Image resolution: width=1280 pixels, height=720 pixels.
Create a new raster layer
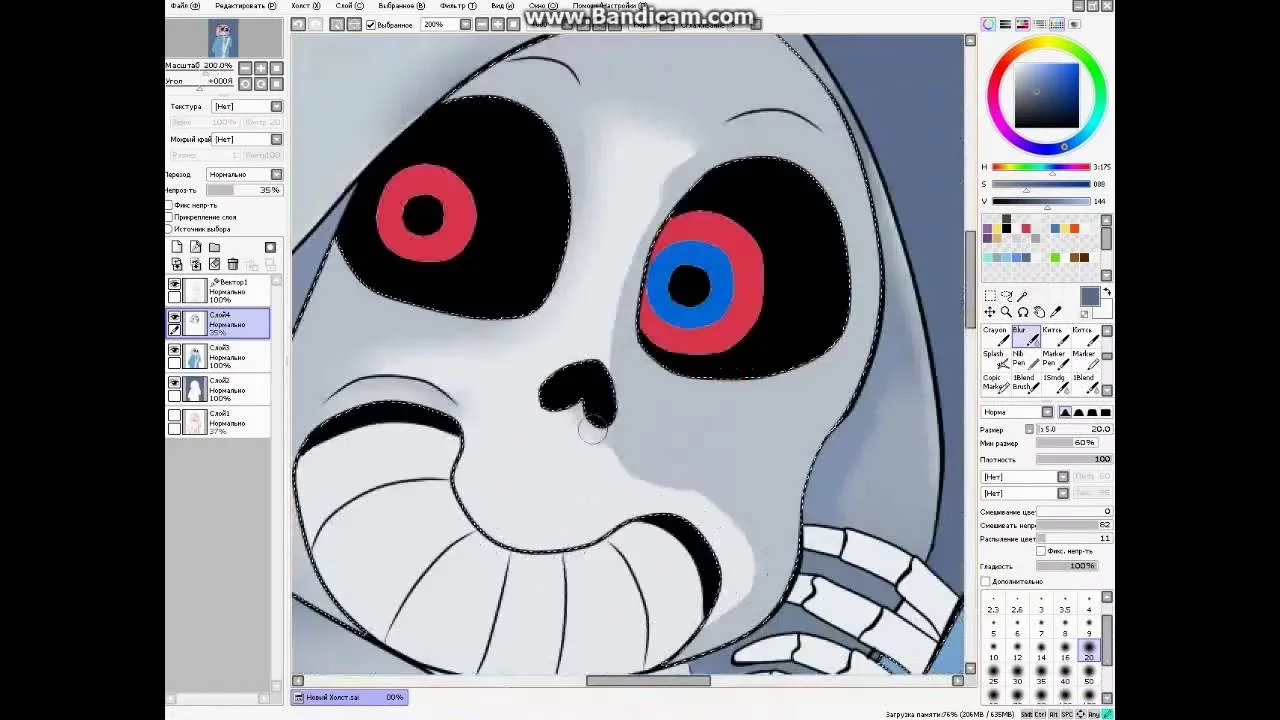click(x=177, y=247)
